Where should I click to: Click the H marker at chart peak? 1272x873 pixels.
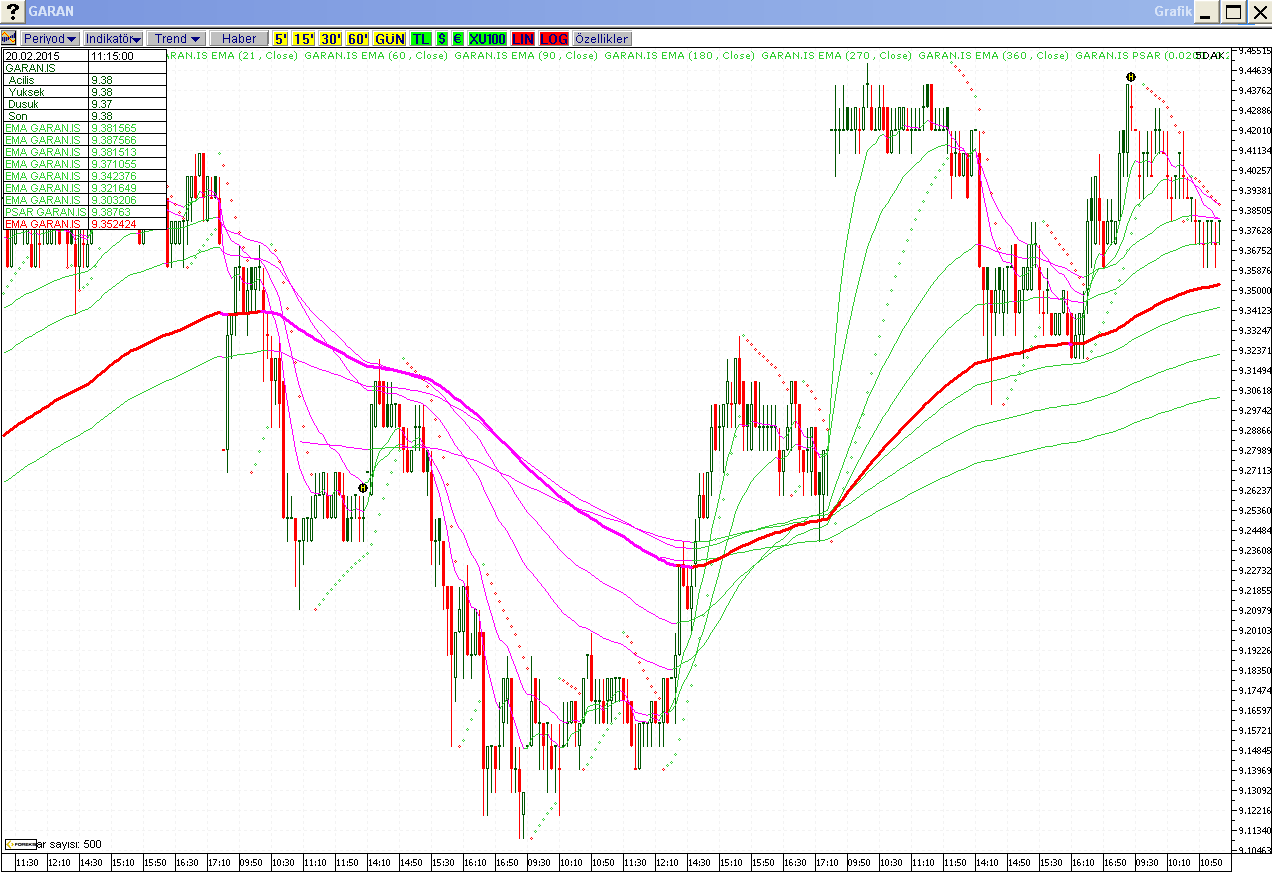pos(1130,77)
